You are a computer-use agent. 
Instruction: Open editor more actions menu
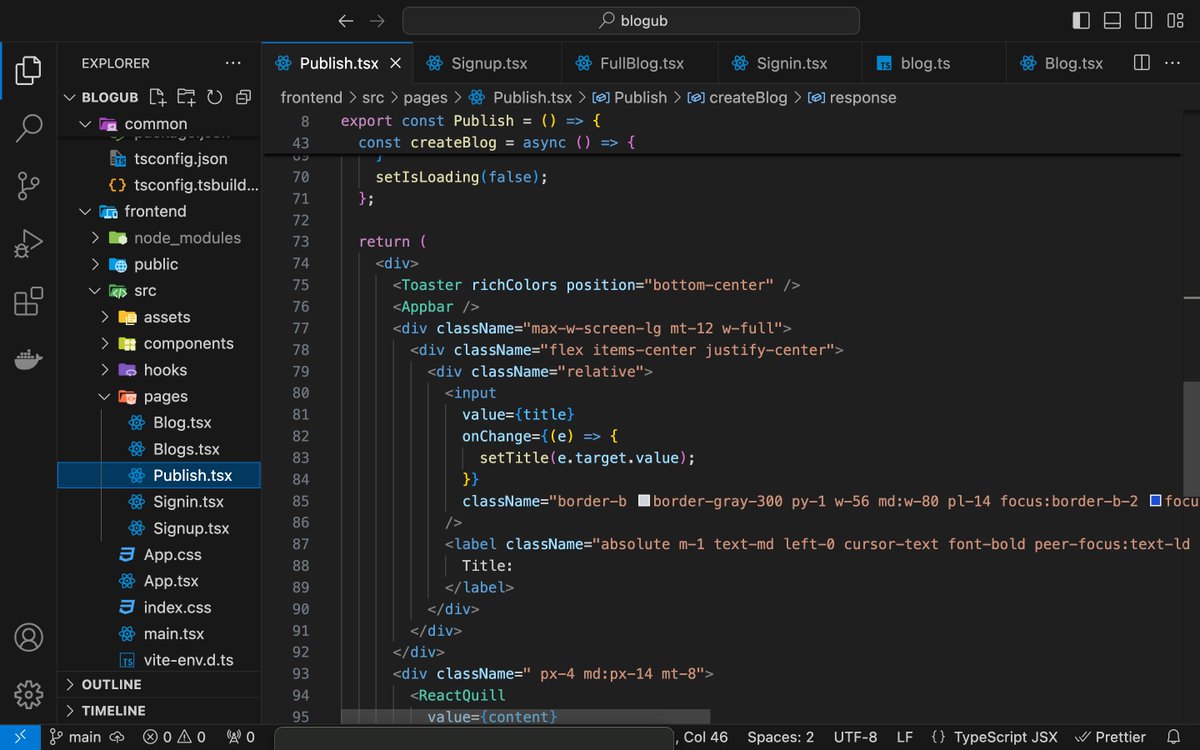coord(1175,63)
